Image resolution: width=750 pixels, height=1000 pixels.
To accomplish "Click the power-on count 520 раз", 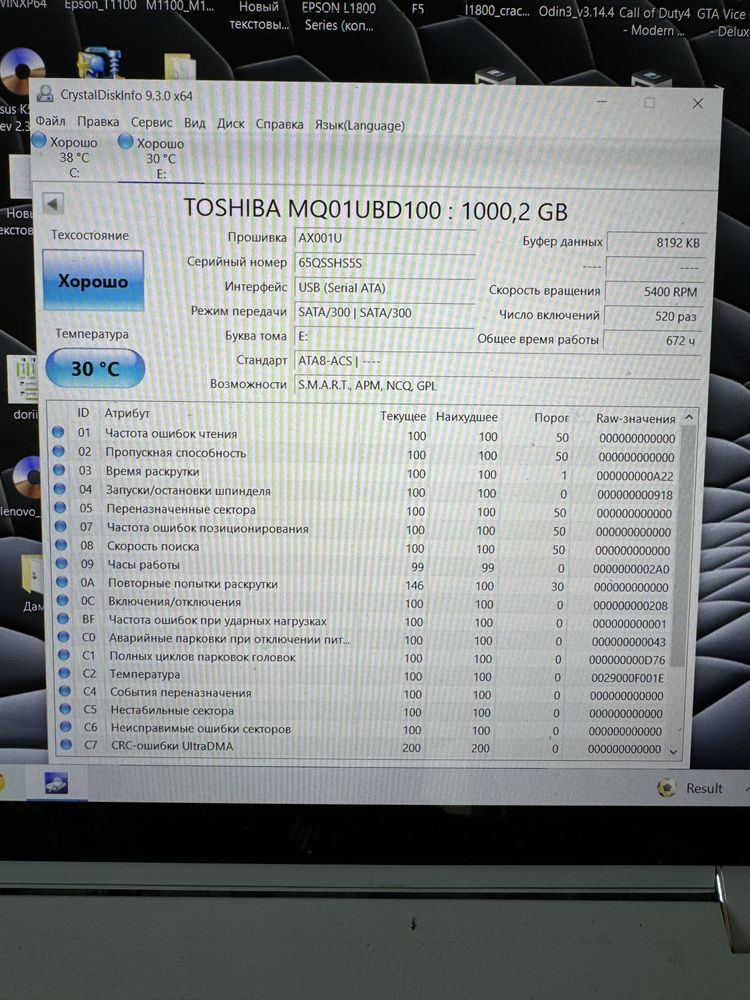I will point(654,316).
